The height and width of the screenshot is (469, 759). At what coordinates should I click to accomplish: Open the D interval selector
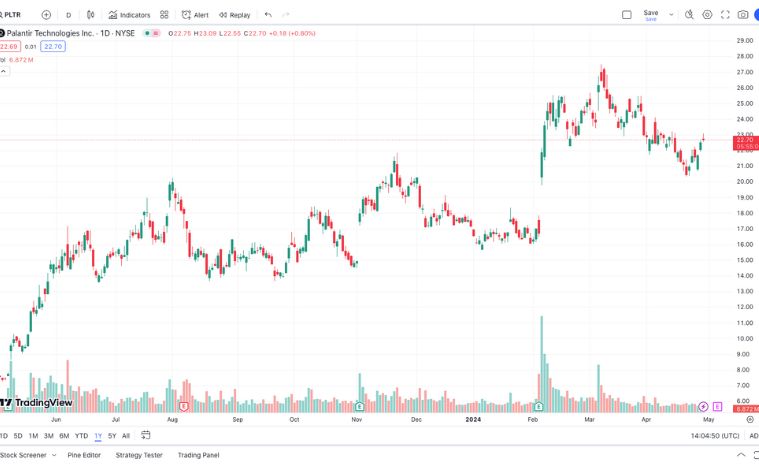coord(68,15)
